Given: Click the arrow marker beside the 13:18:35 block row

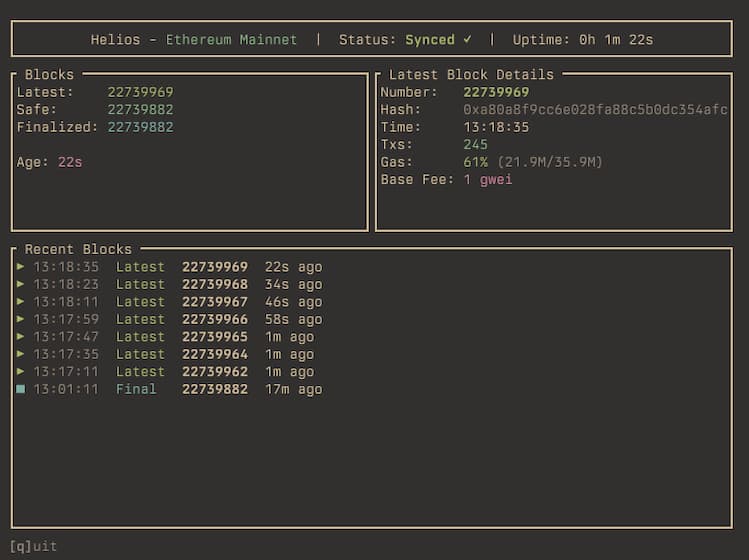Looking at the screenshot, I should [x=20, y=267].
